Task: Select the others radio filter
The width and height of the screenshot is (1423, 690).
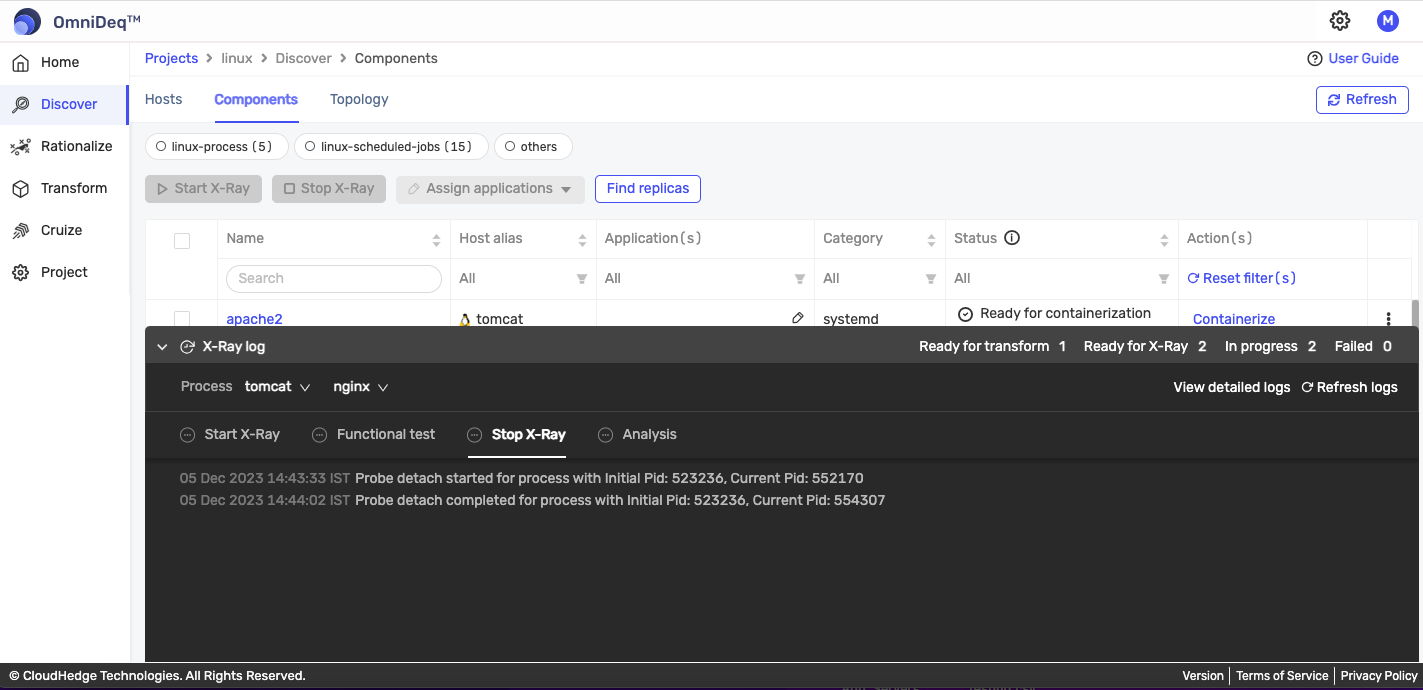Action: (509, 146)
